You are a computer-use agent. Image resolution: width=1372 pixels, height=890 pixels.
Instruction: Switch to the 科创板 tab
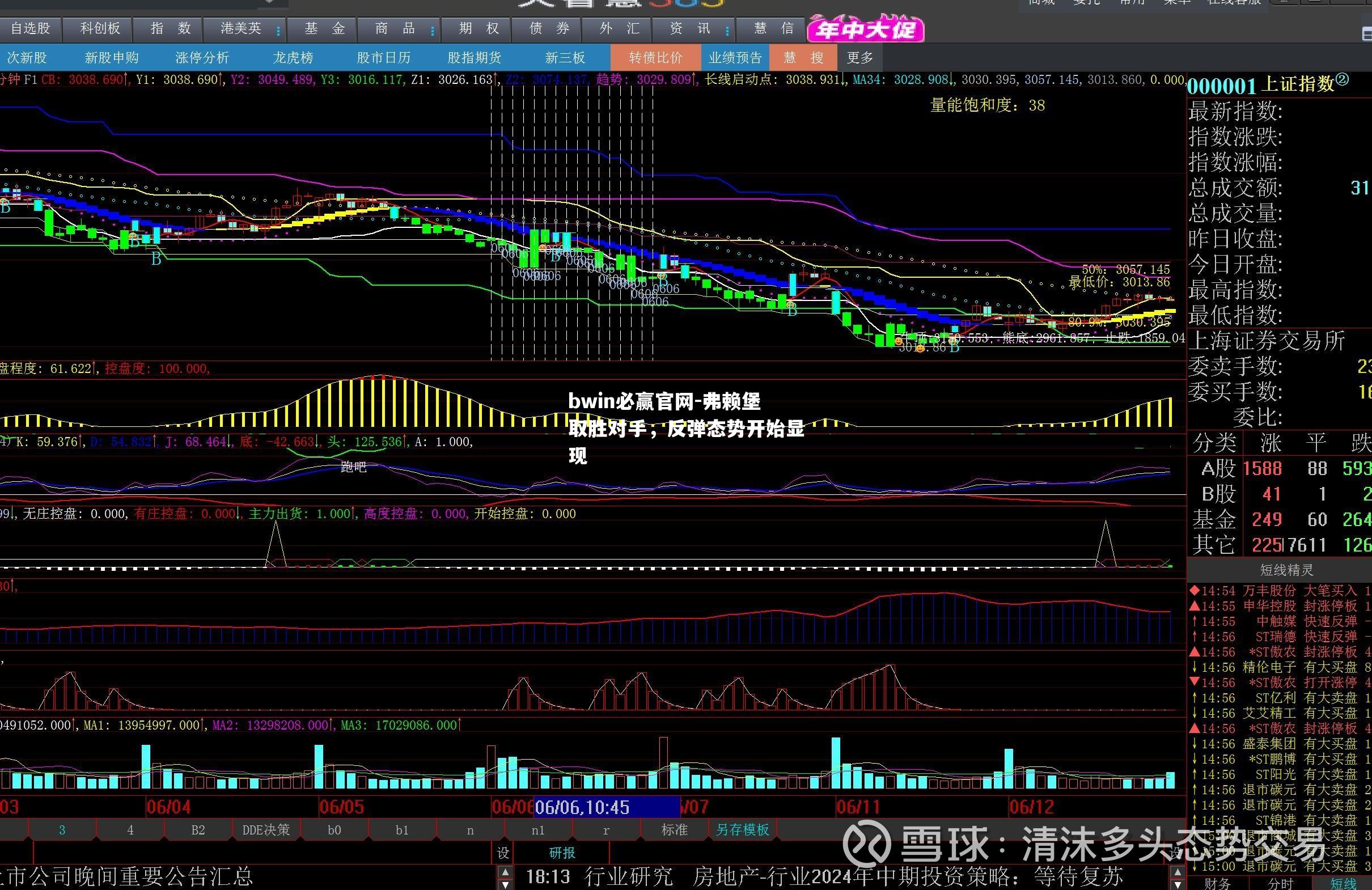coord(99,28)
